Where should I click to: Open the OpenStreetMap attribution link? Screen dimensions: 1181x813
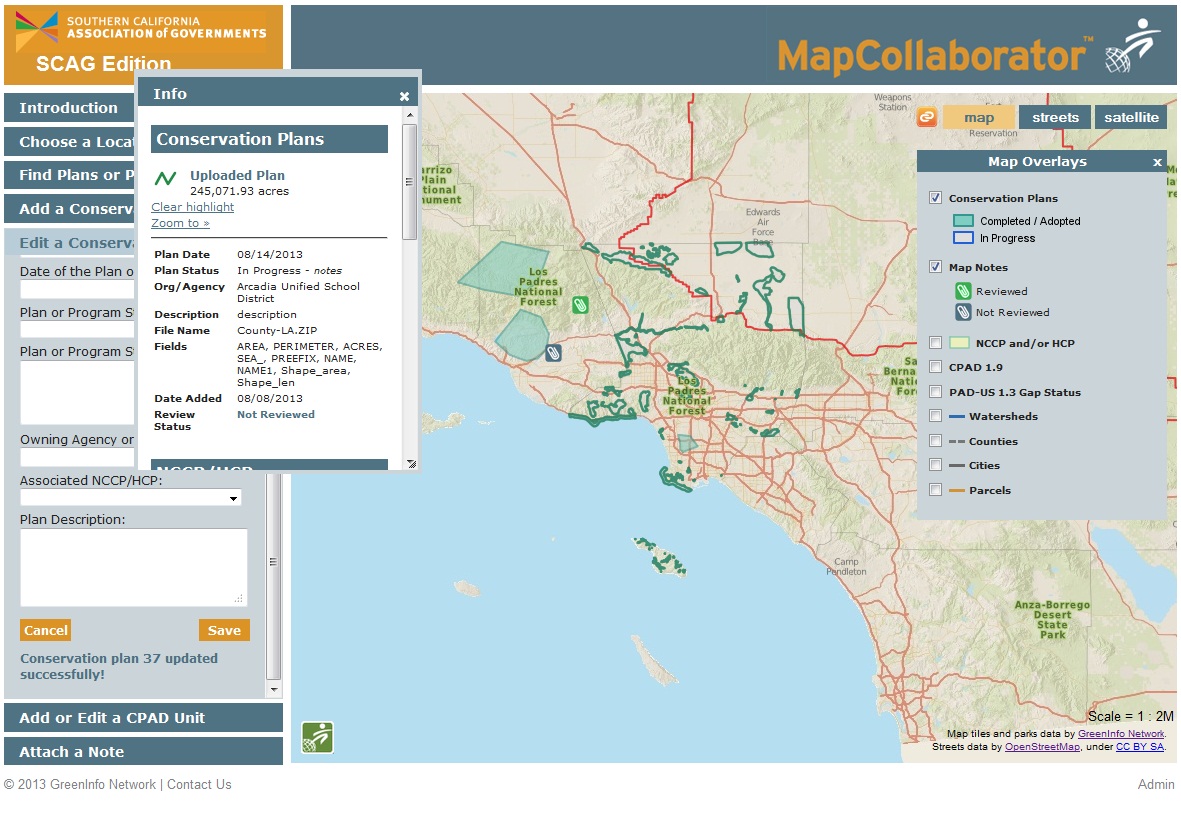point(1042,747)
